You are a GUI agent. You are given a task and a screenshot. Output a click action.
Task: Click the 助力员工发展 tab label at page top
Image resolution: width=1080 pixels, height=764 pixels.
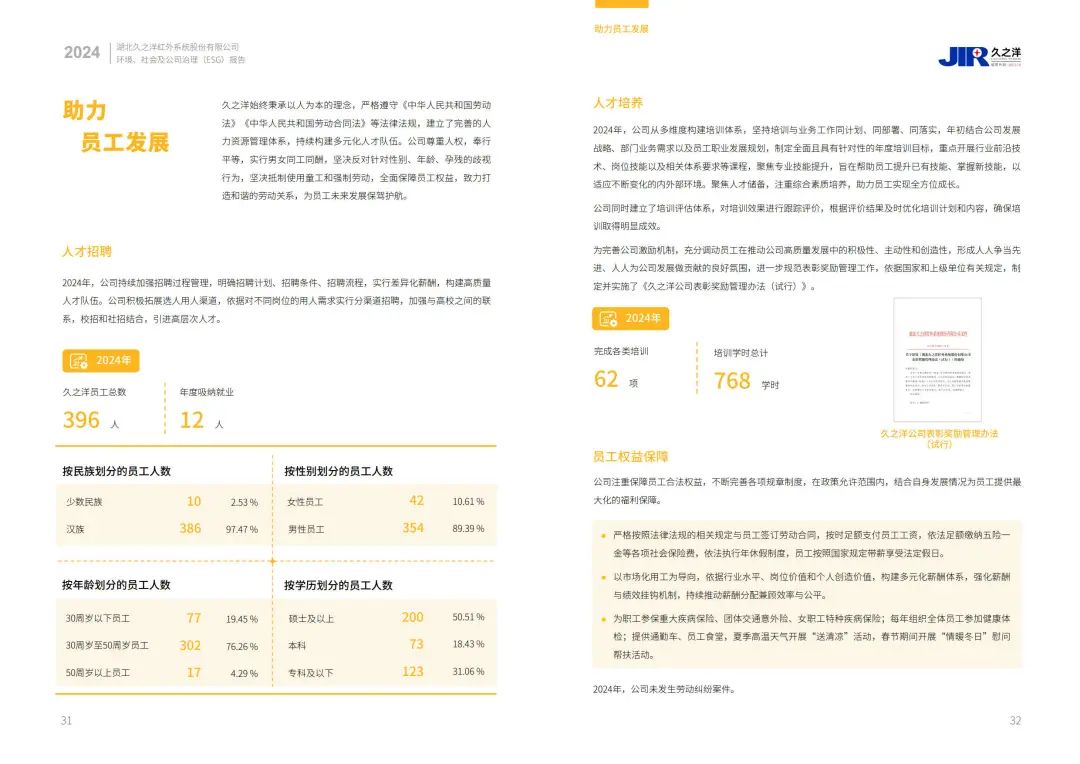click(x=621, y=29)
